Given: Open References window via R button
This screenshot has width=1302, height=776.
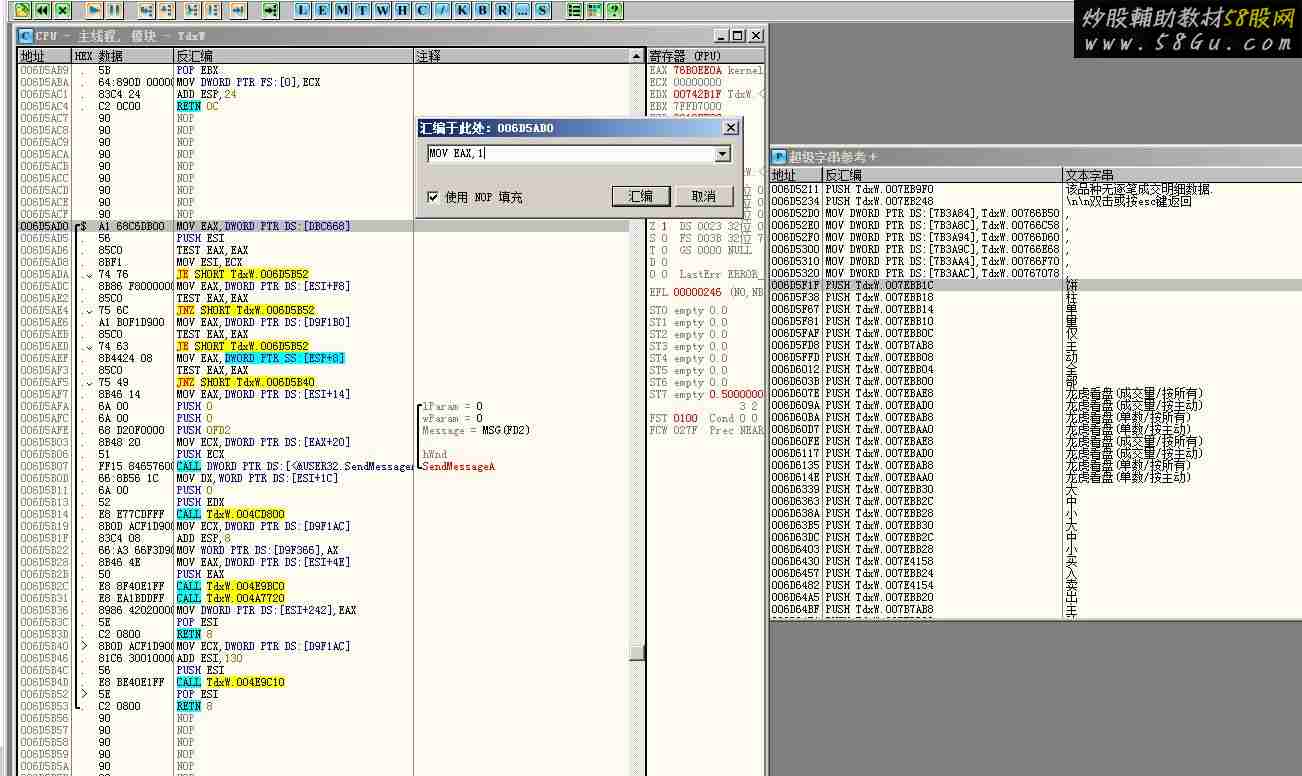Looking at the screenshot, I should [502, 10].
